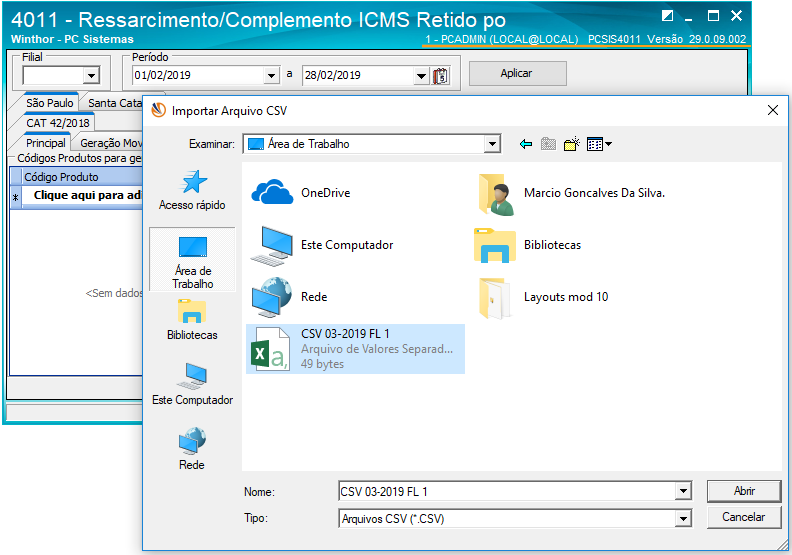This screenshot has height=555, width=792.
Task: Select Acesso rápido in the places bar
Action: tap(192, 190)
